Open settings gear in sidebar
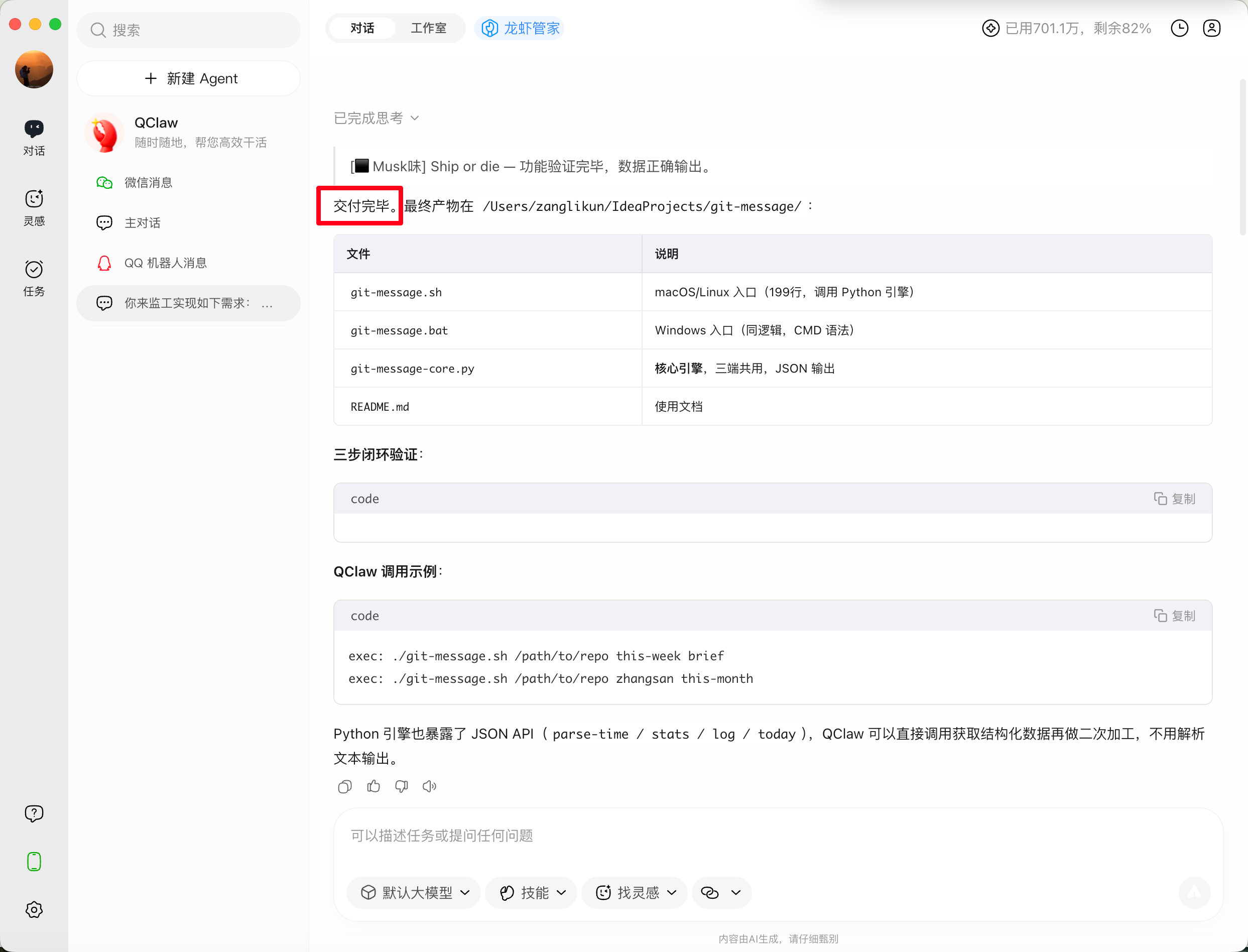Viewport: 1248px width, 952px height. 34,909
